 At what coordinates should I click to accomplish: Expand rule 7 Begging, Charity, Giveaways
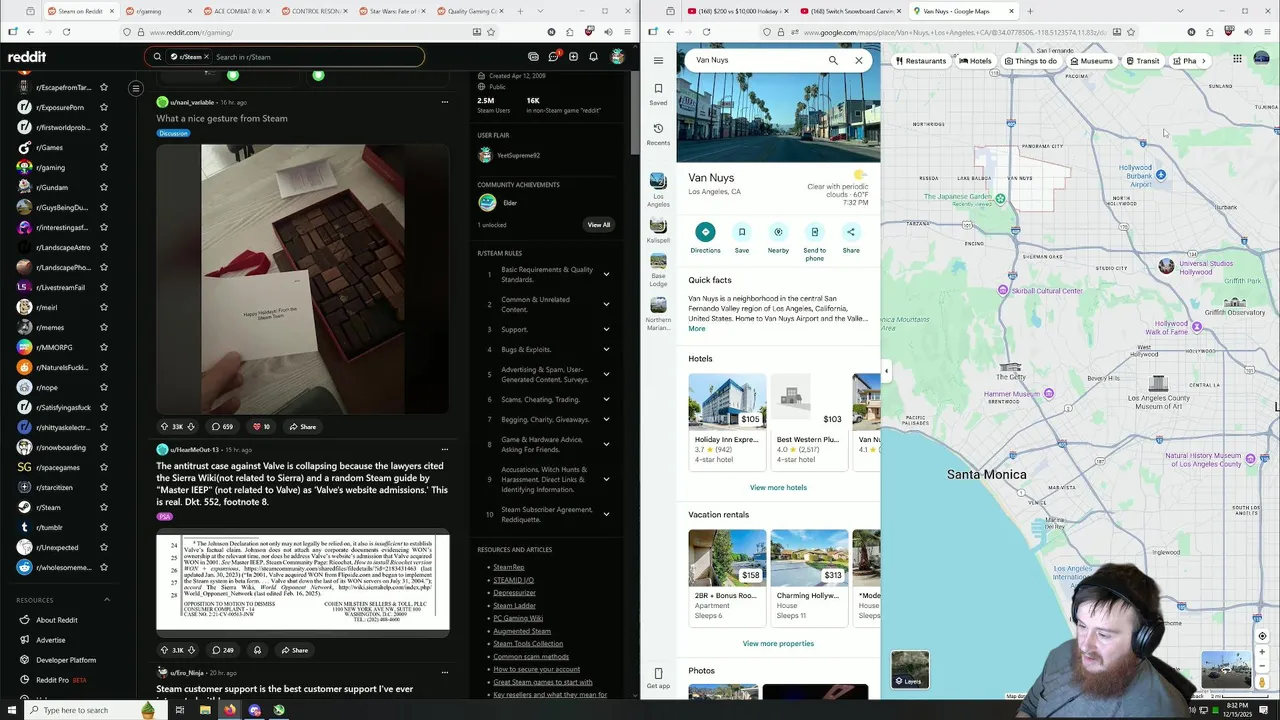point(606,419)
